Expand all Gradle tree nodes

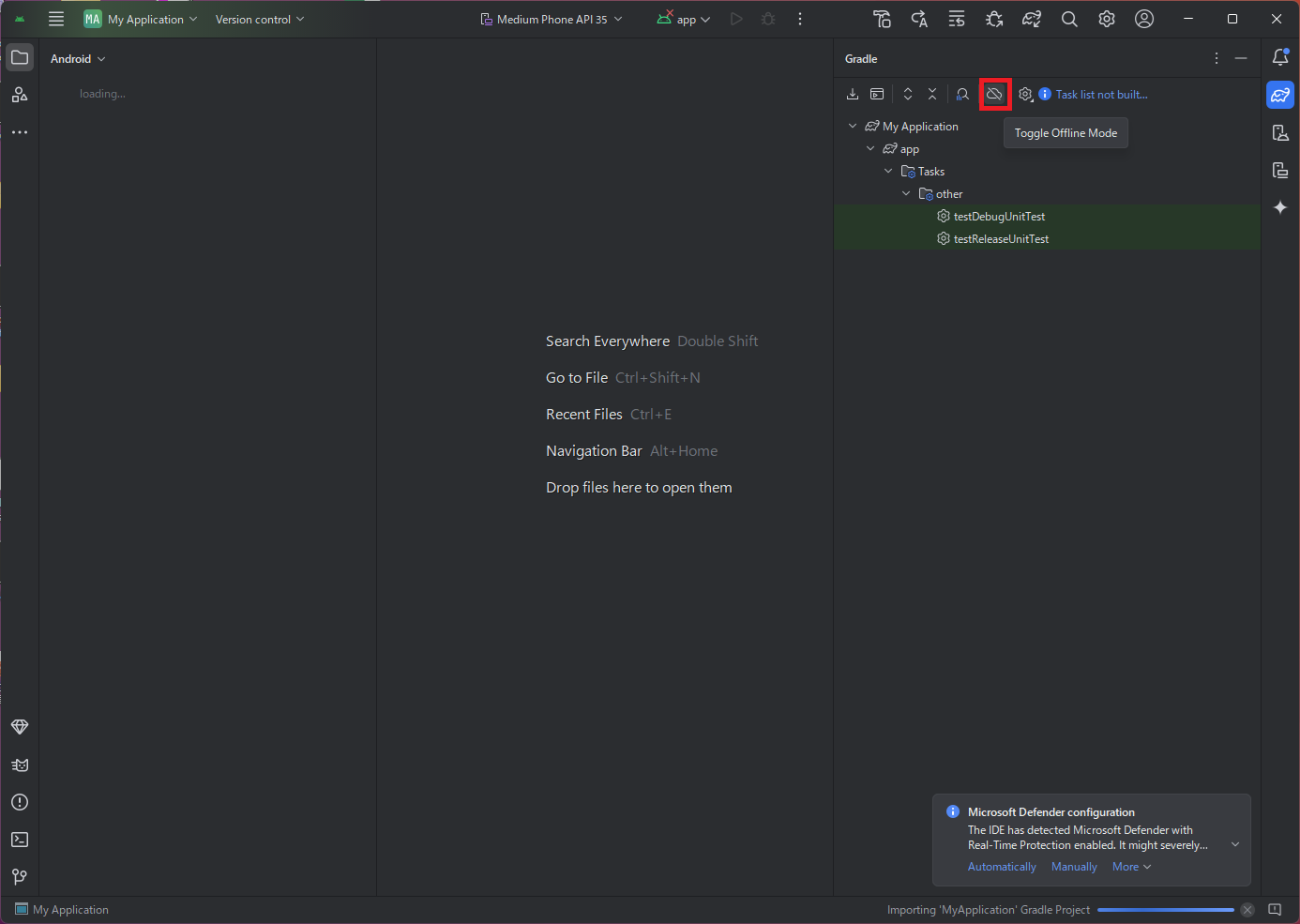[x=908, y=95]
